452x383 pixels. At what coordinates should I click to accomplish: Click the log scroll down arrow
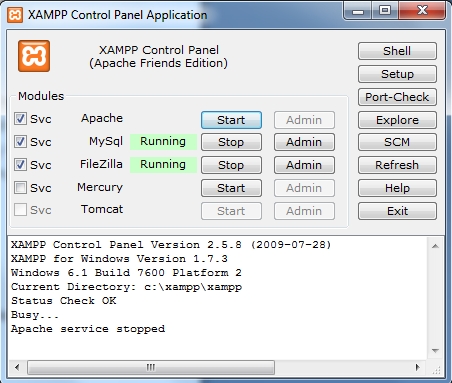pos(435,350)
